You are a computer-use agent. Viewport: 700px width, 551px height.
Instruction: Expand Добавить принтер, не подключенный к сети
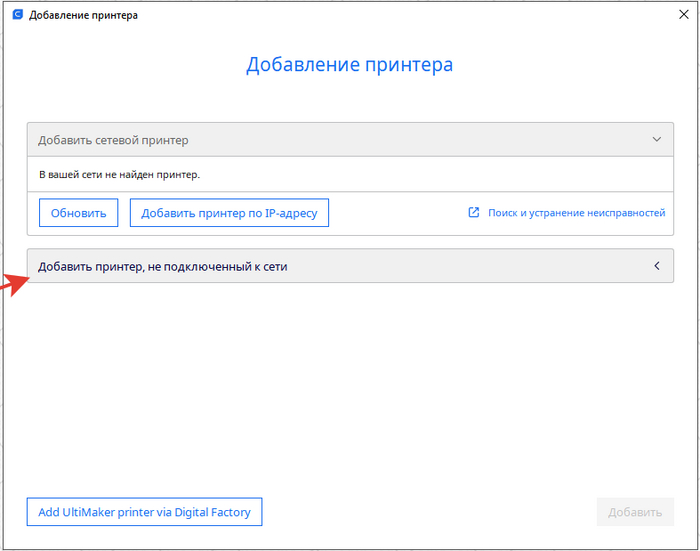pyautogui.click(x=350, y=266)
